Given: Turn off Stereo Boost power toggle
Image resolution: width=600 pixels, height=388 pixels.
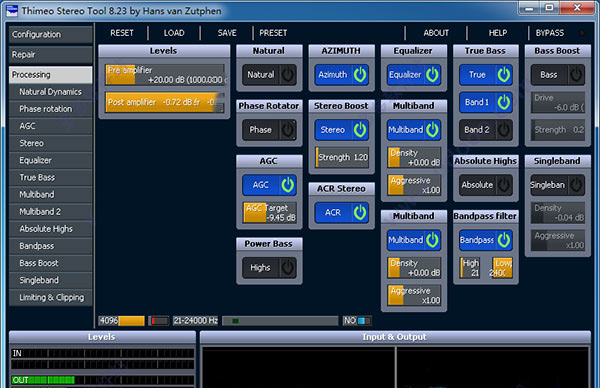Looking at the screenshot, I should click(341, 130).
